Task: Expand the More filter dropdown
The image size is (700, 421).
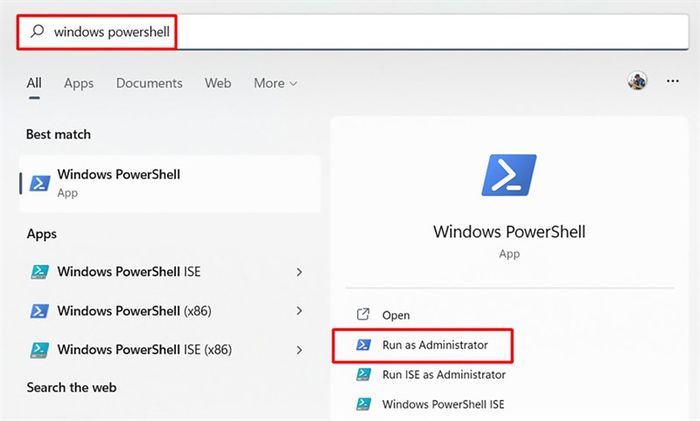Action: pyautogui.click(x=275, y=83)
